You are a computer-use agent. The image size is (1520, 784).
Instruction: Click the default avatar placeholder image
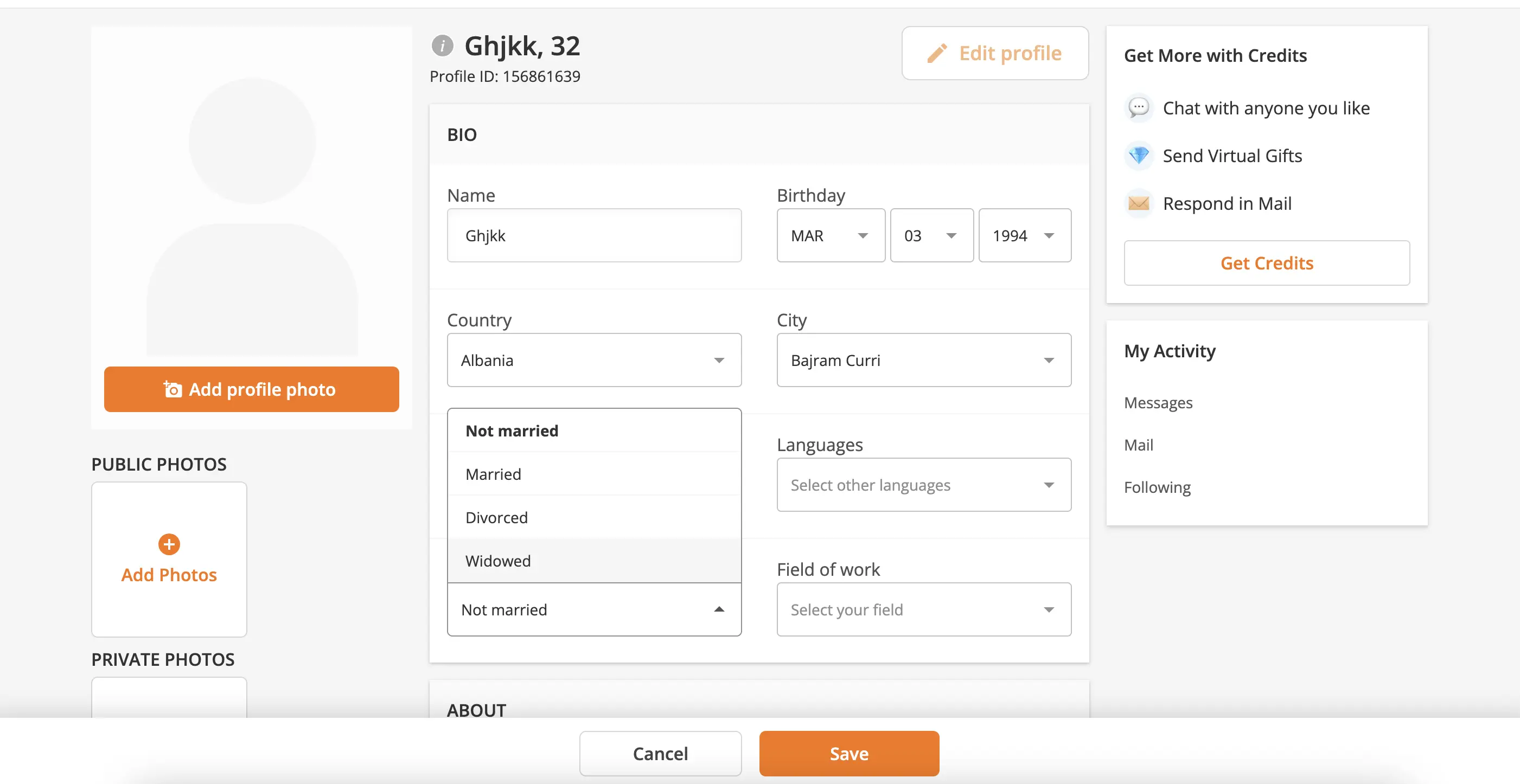[252, 213]
